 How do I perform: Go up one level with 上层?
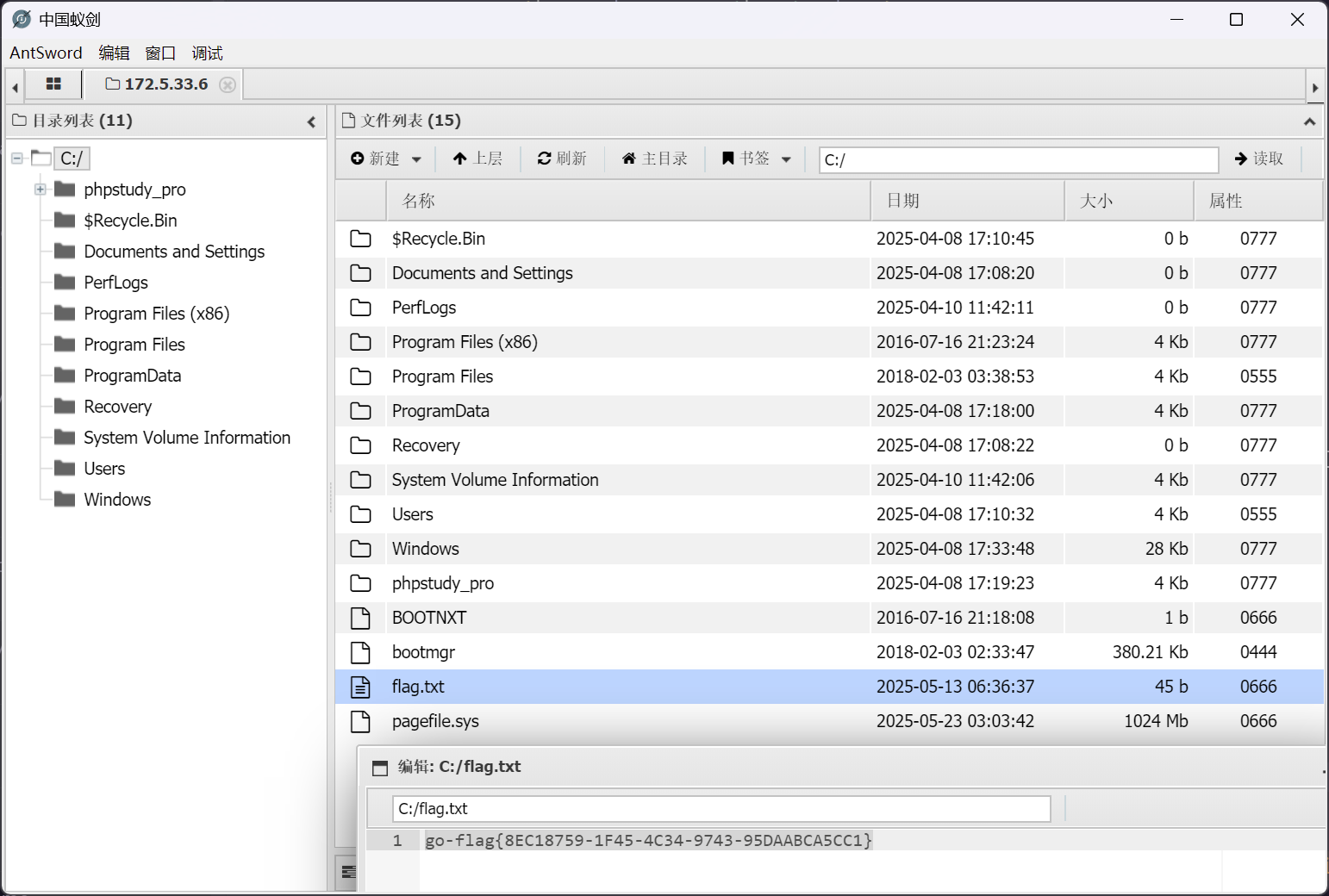point(477,159)
